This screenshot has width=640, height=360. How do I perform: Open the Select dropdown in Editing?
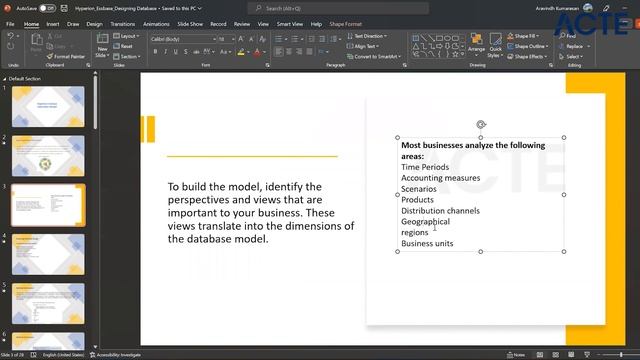tap(571, 56)
